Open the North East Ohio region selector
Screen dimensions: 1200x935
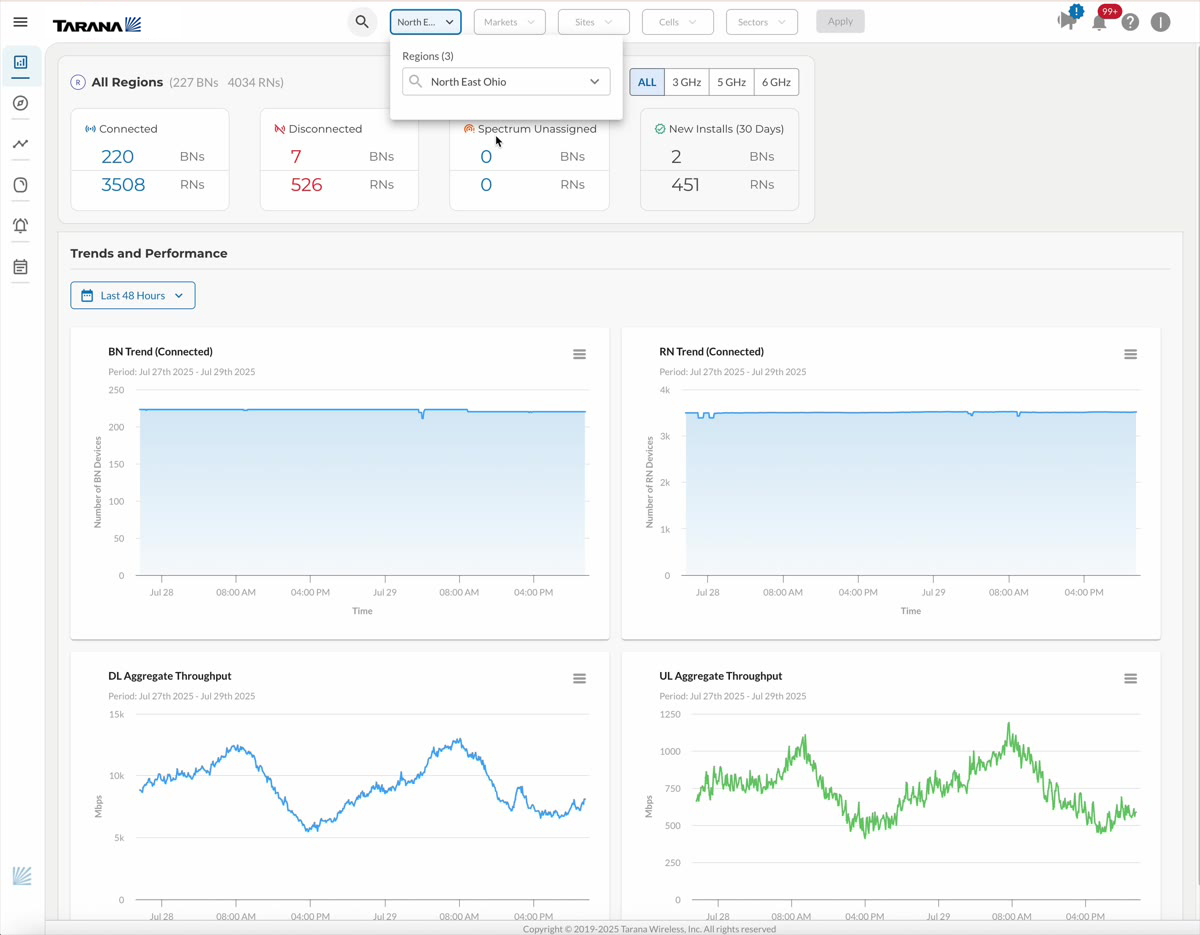pos(505,81)
